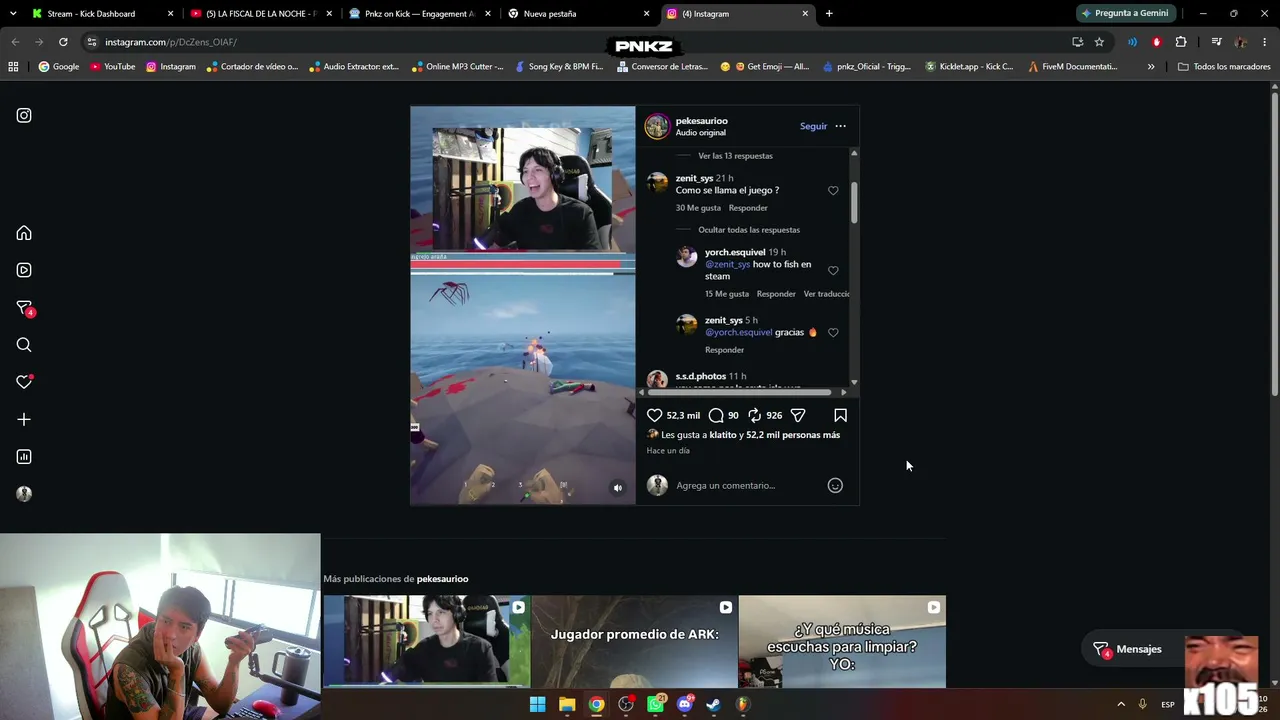This screenshot has width=1280, height=720.
Task: Share the post via send icon
Action: (x=798, y=415)
